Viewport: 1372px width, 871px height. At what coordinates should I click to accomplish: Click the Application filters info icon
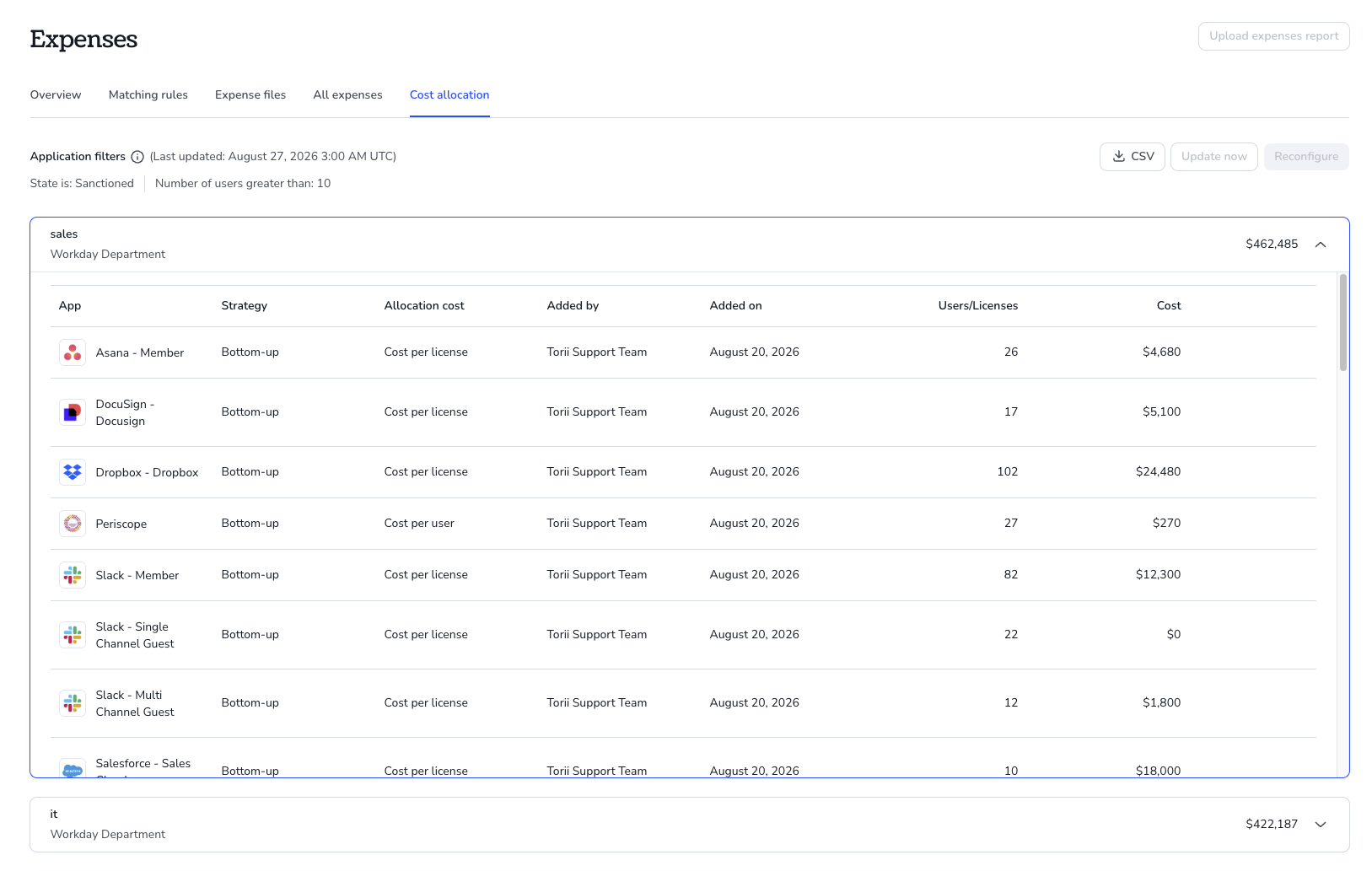pos(137,157)
